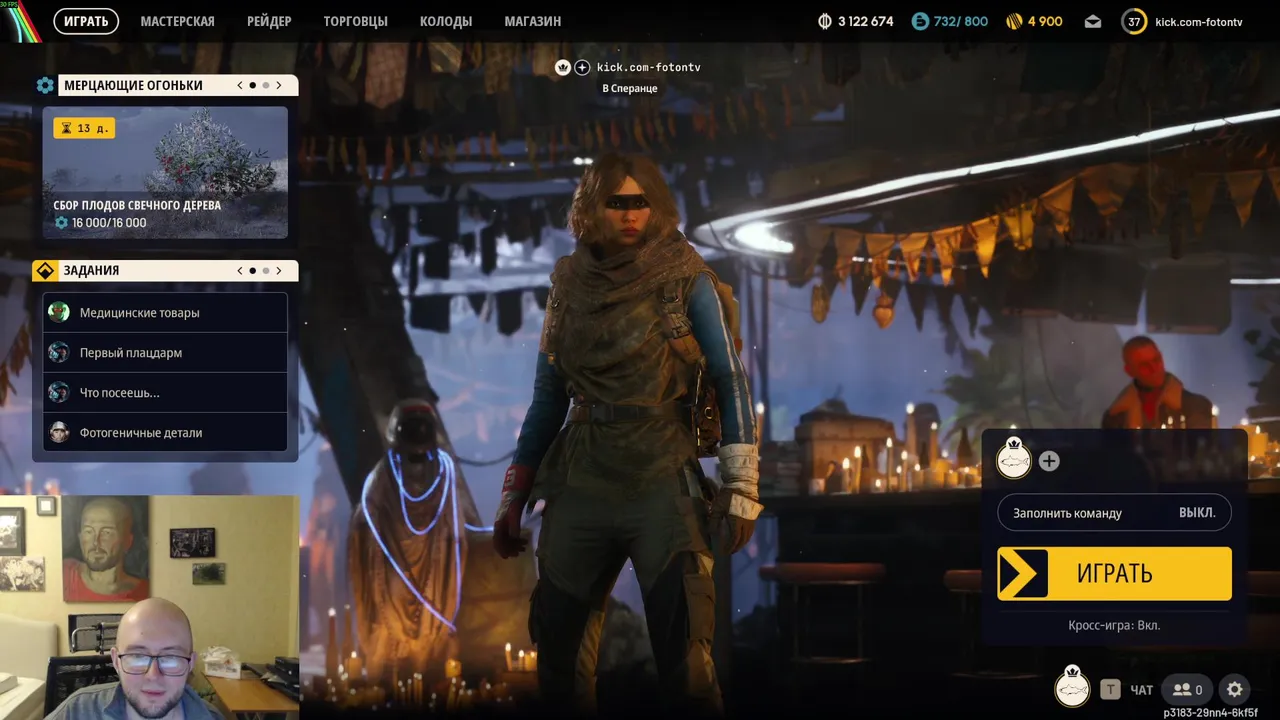
Task: Click the kick.com-fotontv nameplate above character
Action: [x=648, y=67]
